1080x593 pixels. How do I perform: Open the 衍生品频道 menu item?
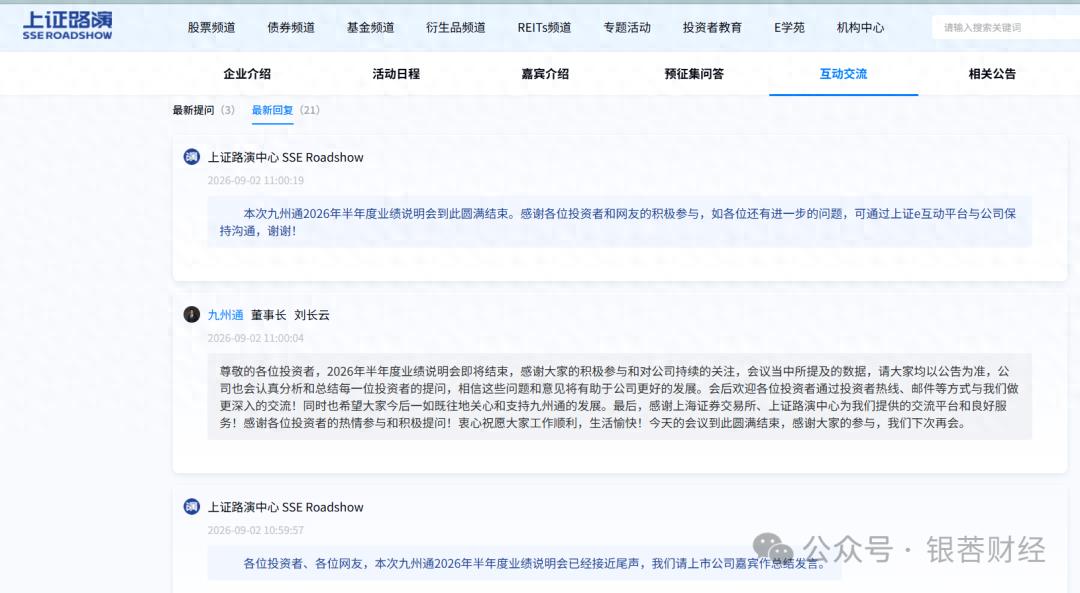[456, 28]
